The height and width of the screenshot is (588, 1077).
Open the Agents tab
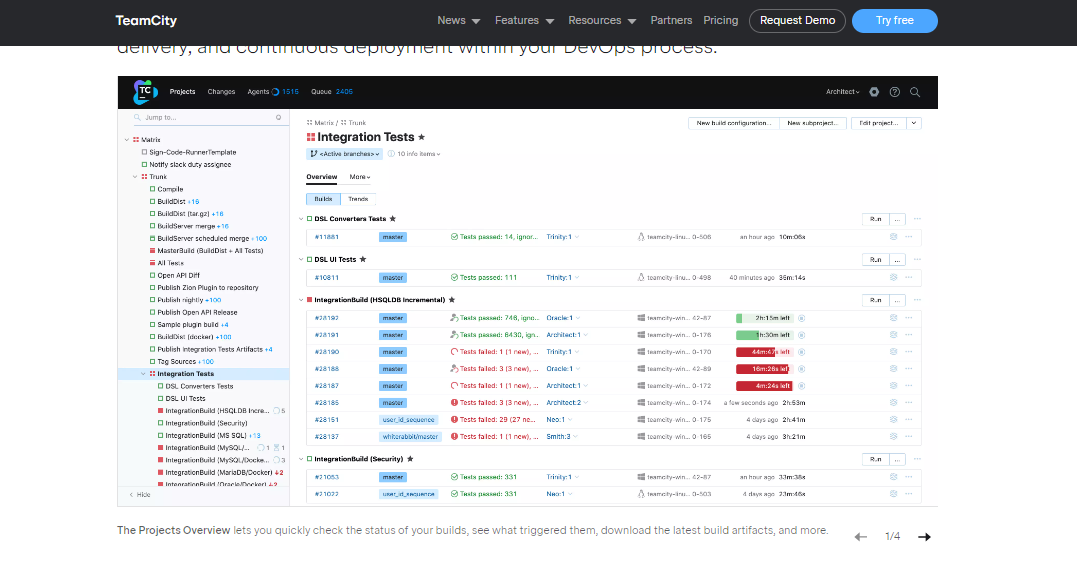click(273, 92)
